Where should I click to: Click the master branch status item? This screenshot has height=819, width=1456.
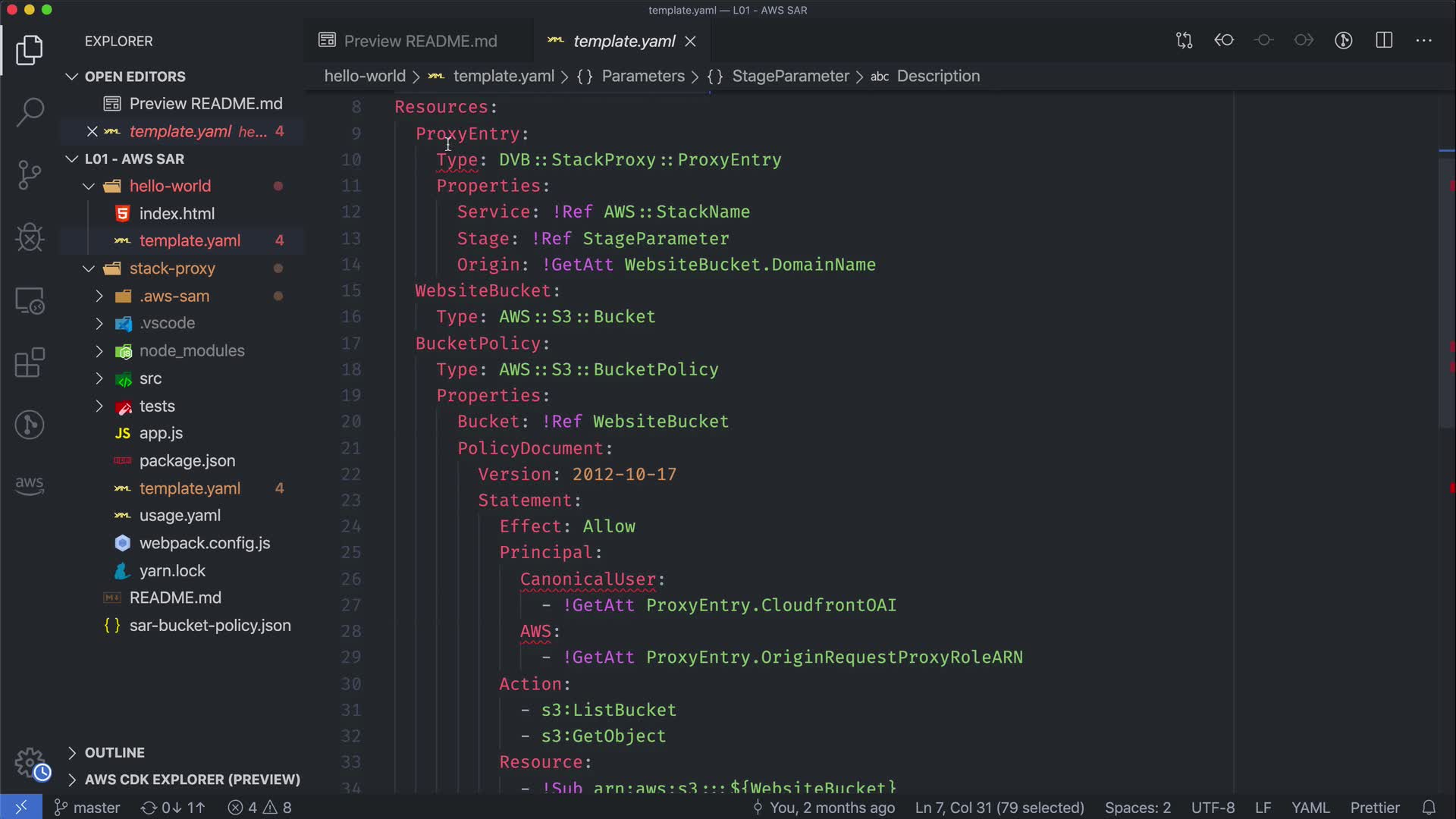[87, 808]
